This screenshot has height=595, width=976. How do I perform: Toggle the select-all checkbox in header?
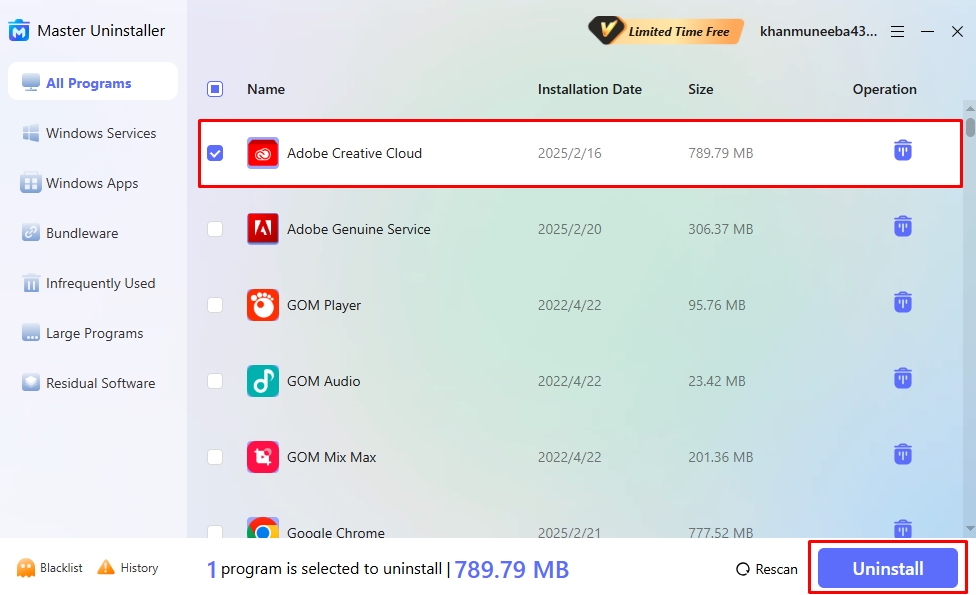[x=215, y=89]
